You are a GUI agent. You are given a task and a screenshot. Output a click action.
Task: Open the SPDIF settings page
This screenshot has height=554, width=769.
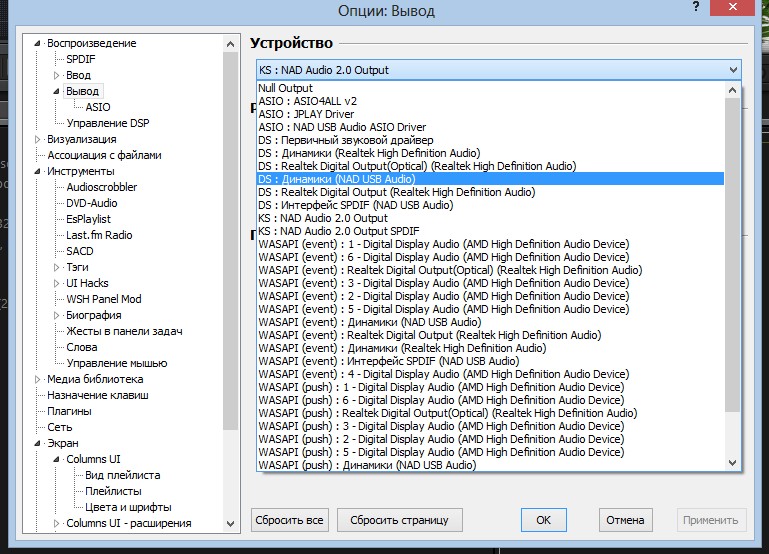click(x=81, y=59)
